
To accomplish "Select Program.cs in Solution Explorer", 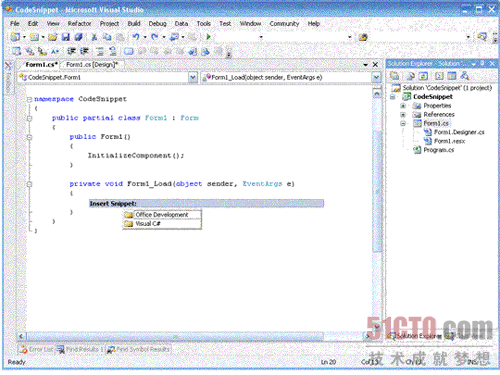I will pos(439,150).
